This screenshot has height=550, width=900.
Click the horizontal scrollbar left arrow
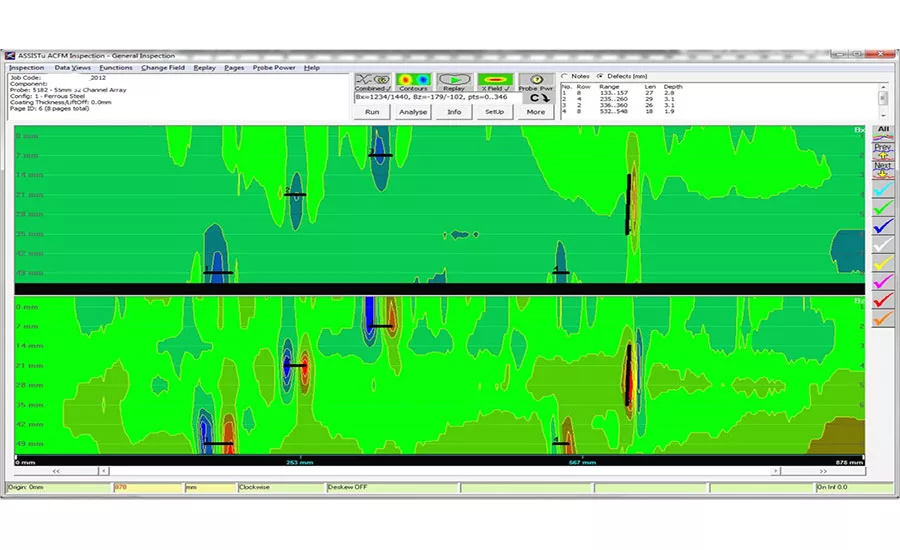(104, 471)
